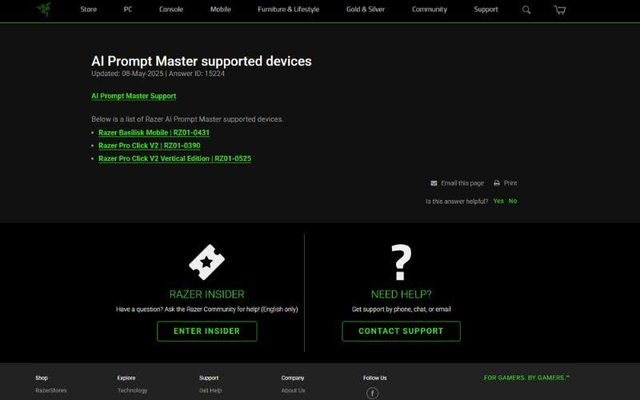Image resolution: width=640 pixels, height=400 pixels.
Task: Click the Print link
Action: coord(505,183)
